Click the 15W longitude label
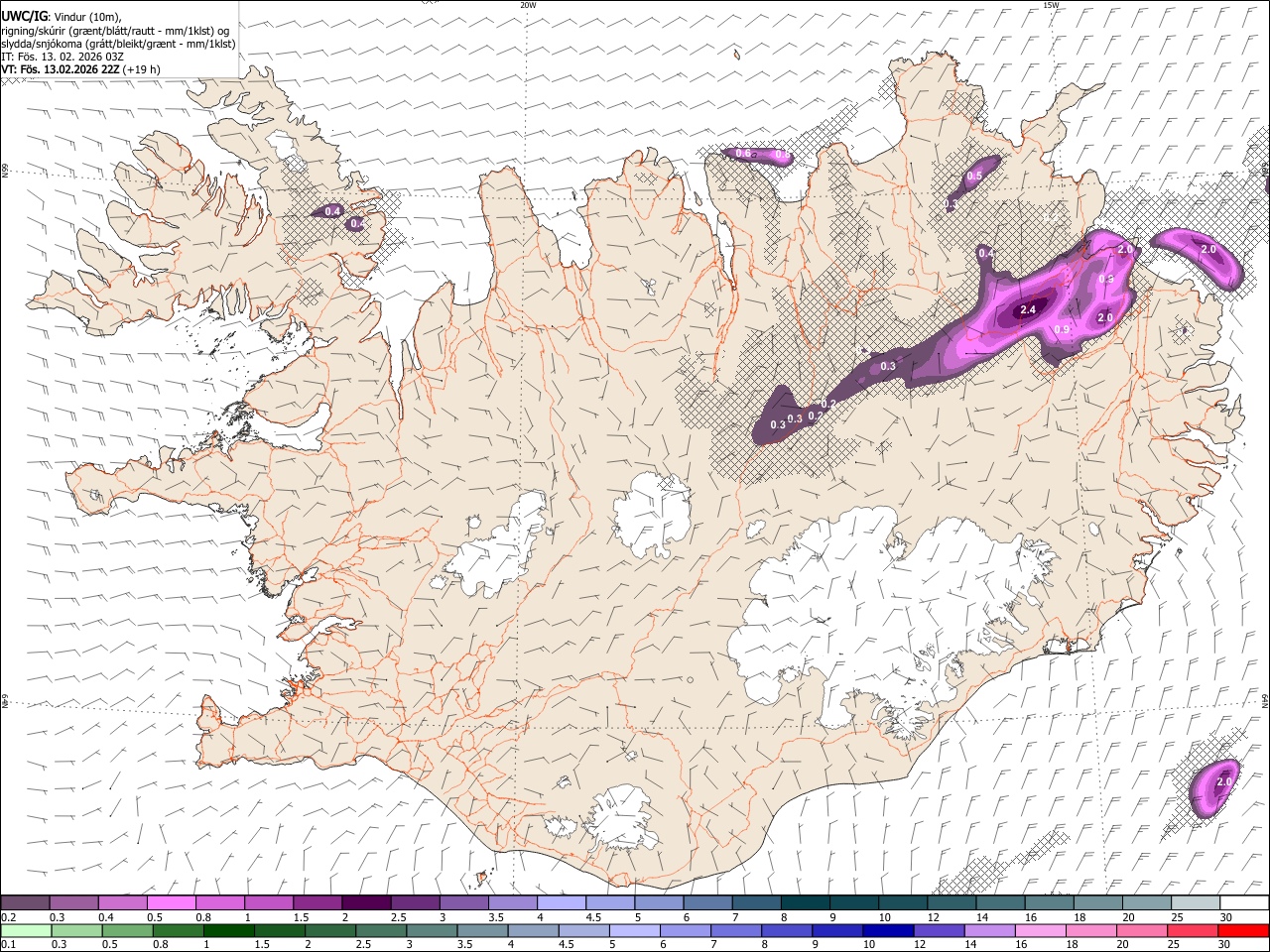Image resolution: width=1270 pixels, height=952 pixels. 1051,5
